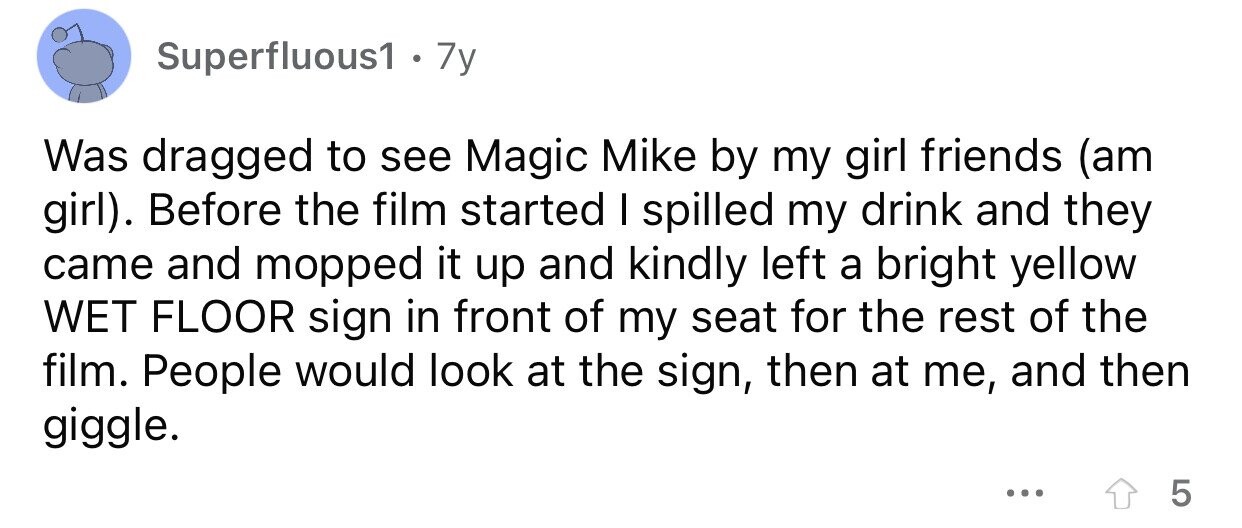Upvote the comment with the arrow
Image resolution: width=1242 pixels, height=528 pixels.
click(x=1132, y=494)
